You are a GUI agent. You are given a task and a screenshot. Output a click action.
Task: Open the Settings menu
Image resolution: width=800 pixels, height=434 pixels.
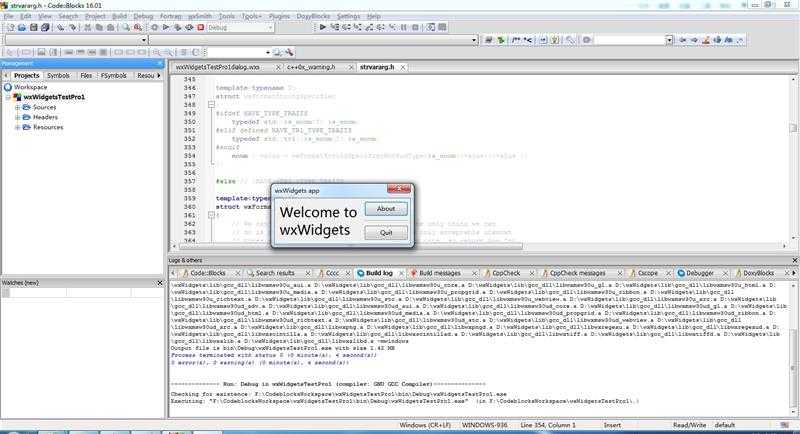point(348,16)
